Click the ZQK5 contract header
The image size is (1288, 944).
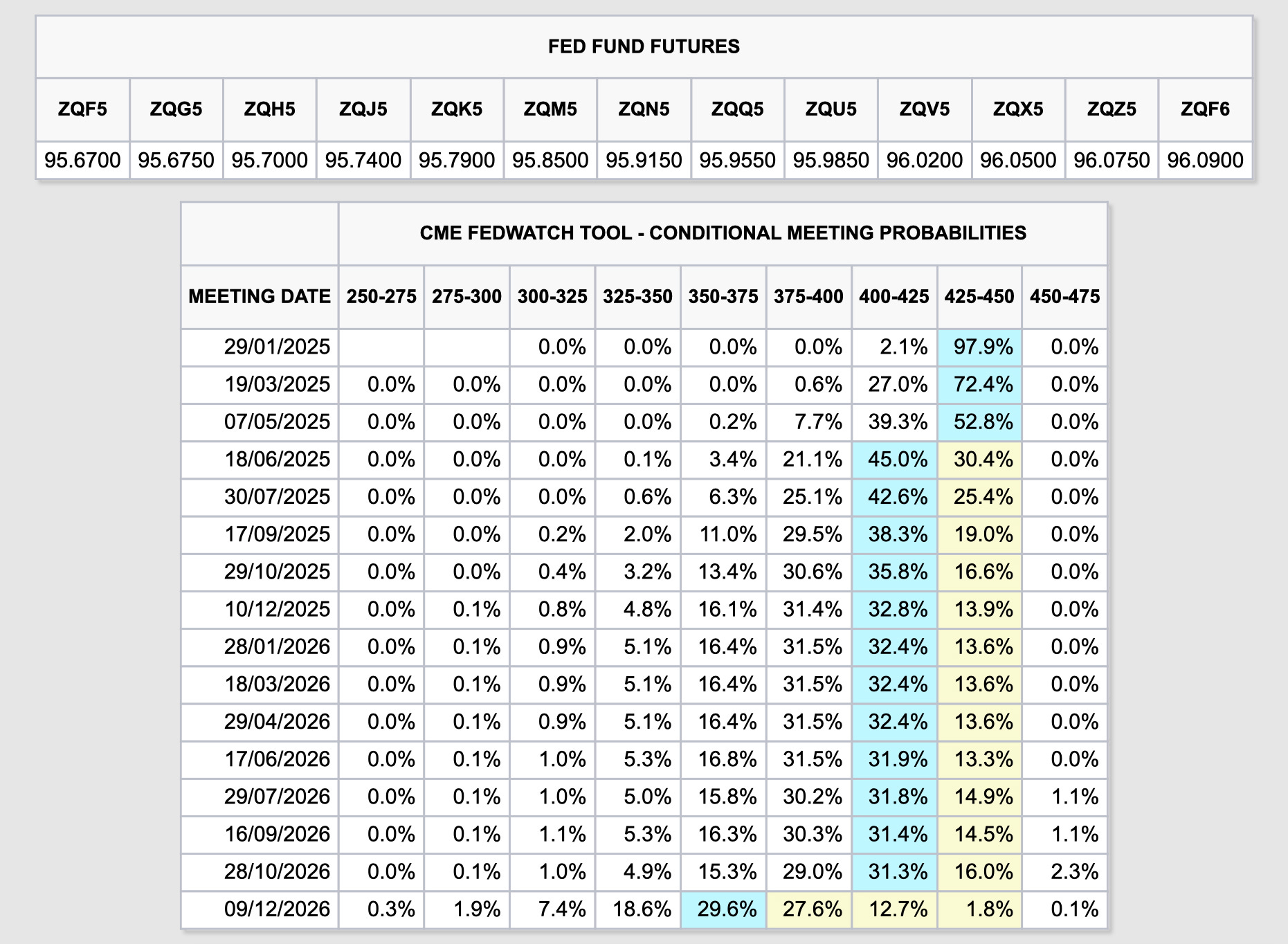457,109
